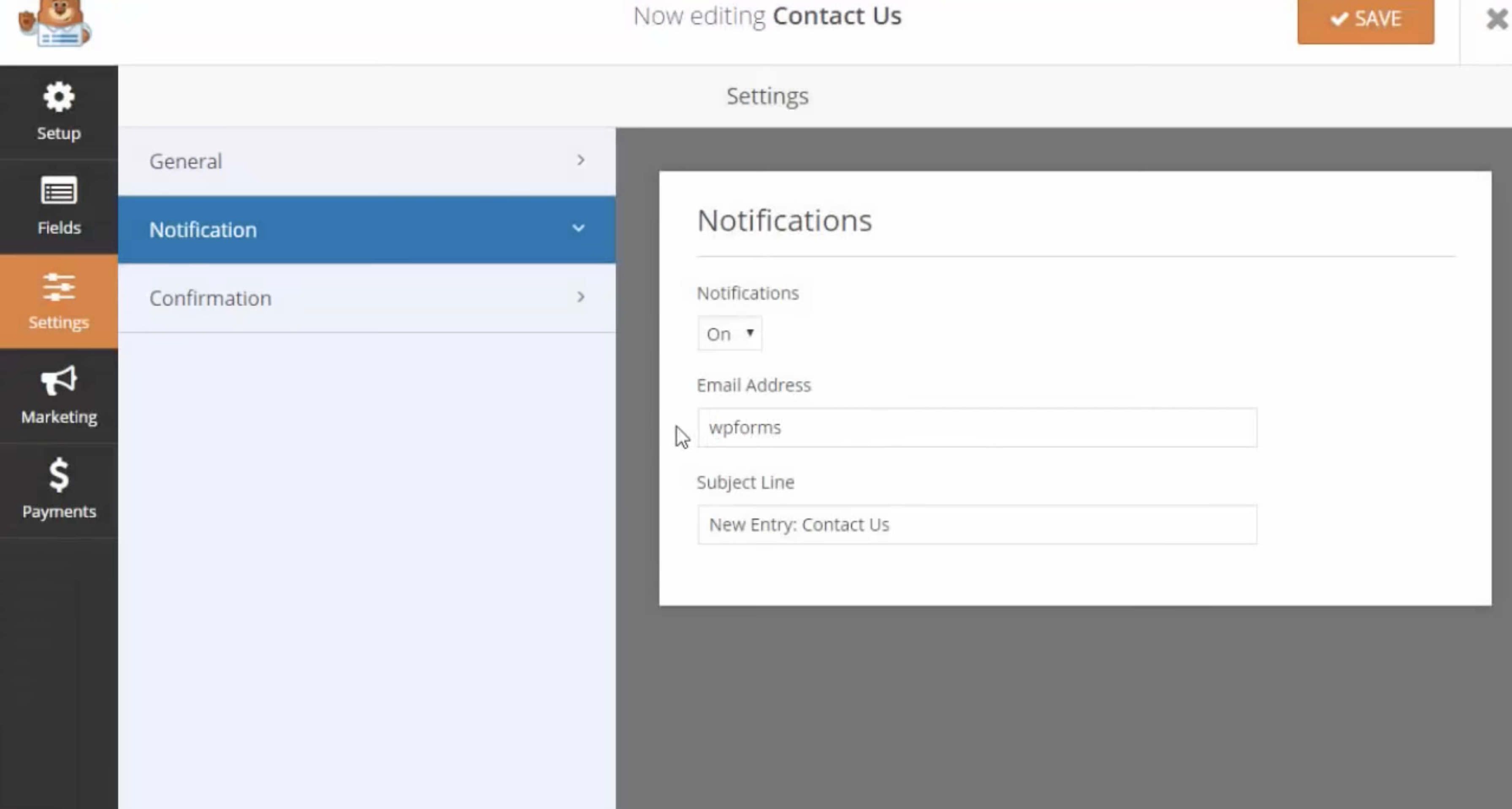Expand the General section chevron

click(x=580, y=160)
